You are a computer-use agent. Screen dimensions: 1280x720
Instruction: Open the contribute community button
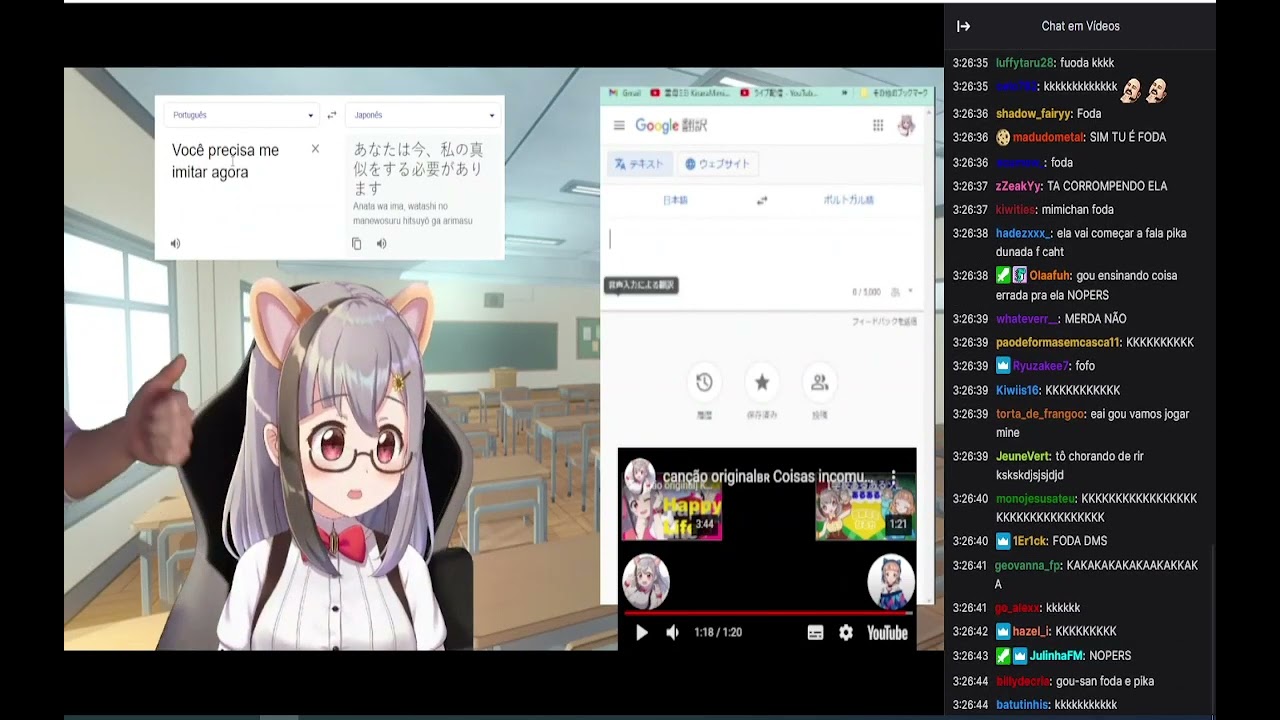click(820, 382)
